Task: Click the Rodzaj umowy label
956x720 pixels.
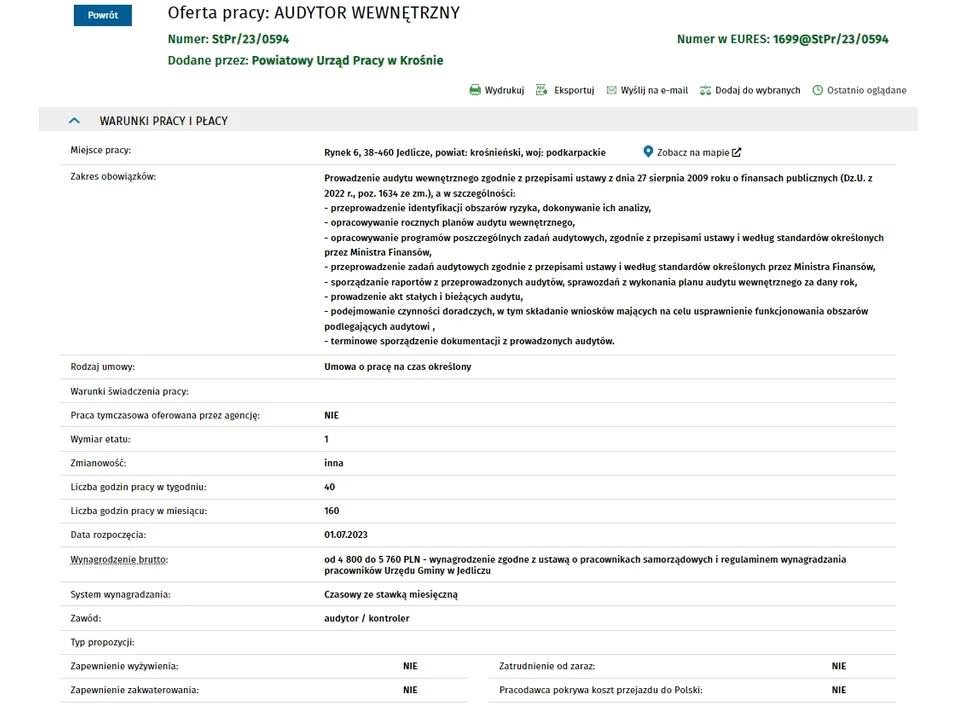Action: coord(102,367)
